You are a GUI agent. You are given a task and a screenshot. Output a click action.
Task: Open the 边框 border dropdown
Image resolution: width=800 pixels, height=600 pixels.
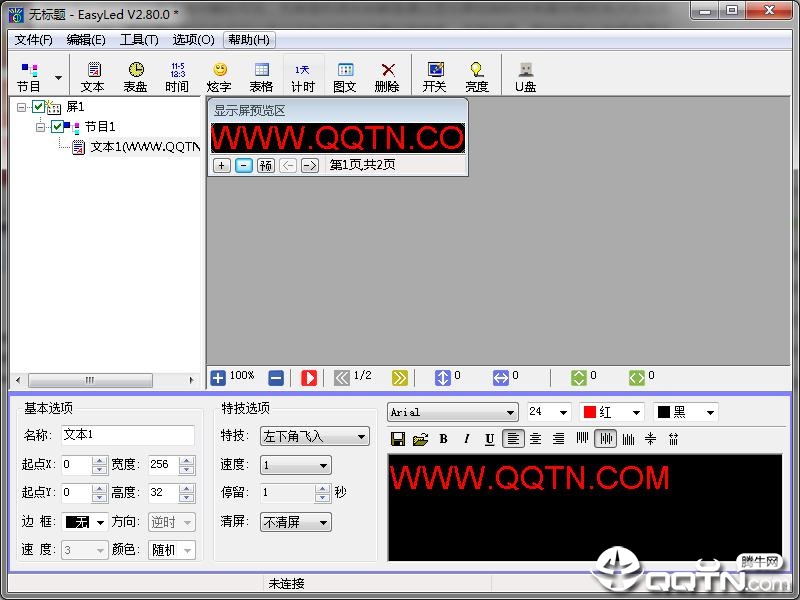(x=85, y=522)
